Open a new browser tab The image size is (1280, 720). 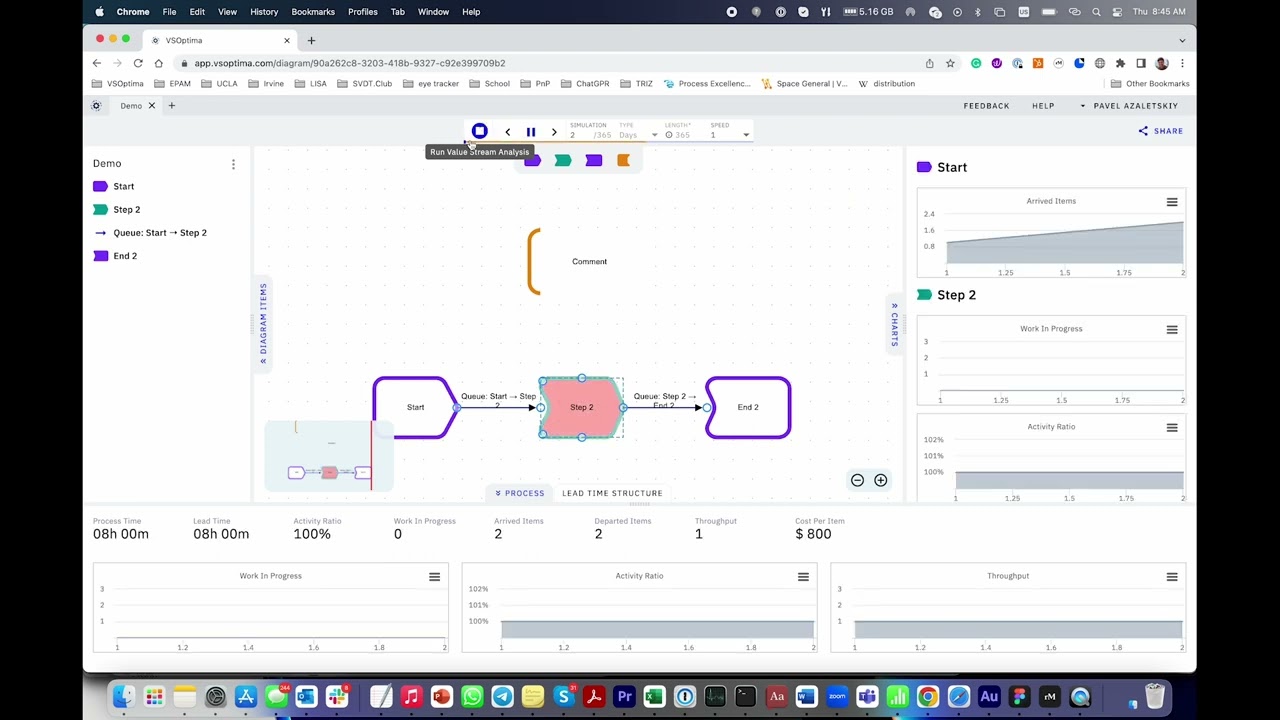pos(311,41)
